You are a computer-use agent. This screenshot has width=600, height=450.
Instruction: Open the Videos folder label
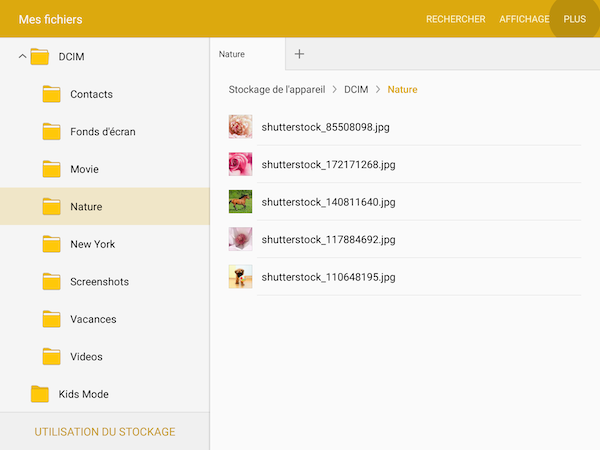86,357
